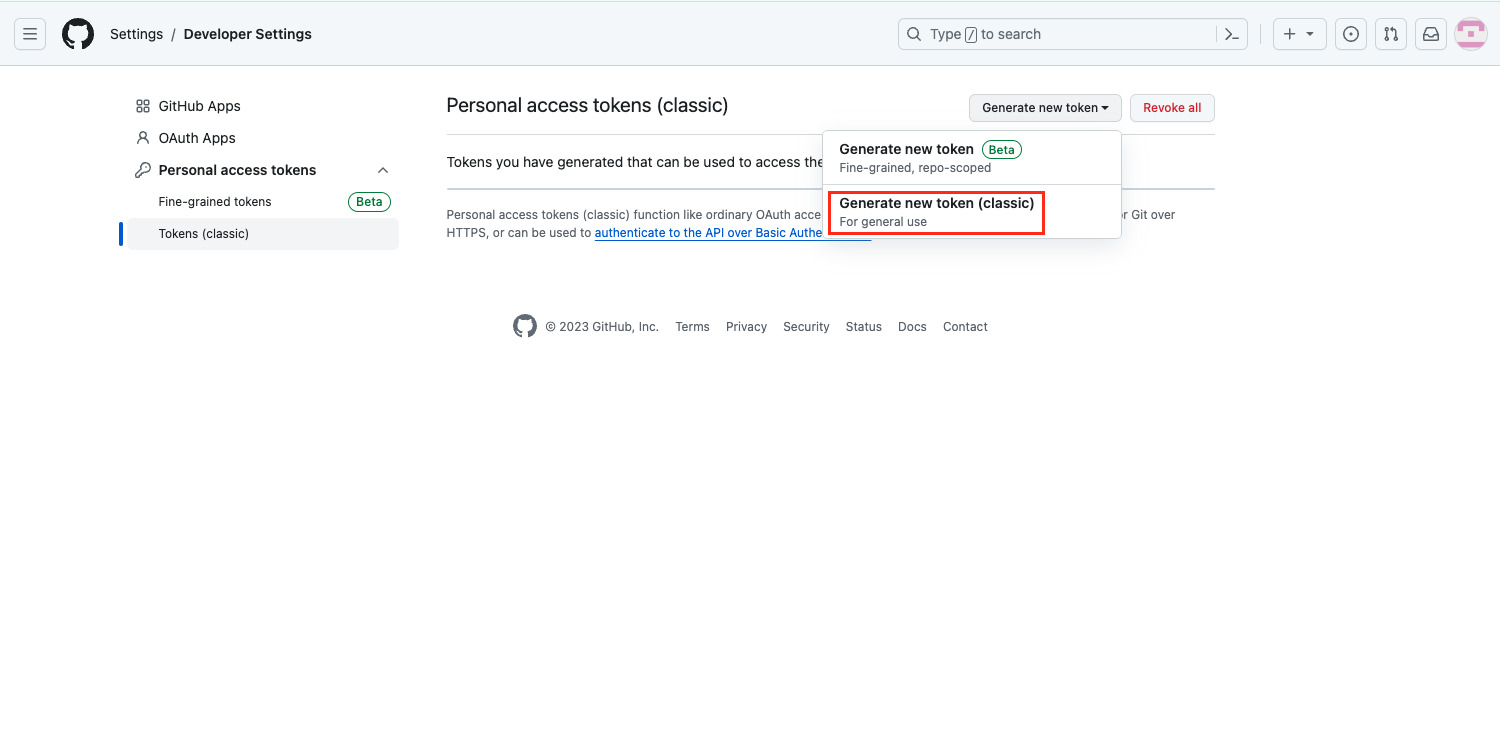
Task: Click the plus icon to create new
Action: (1289, 33)
